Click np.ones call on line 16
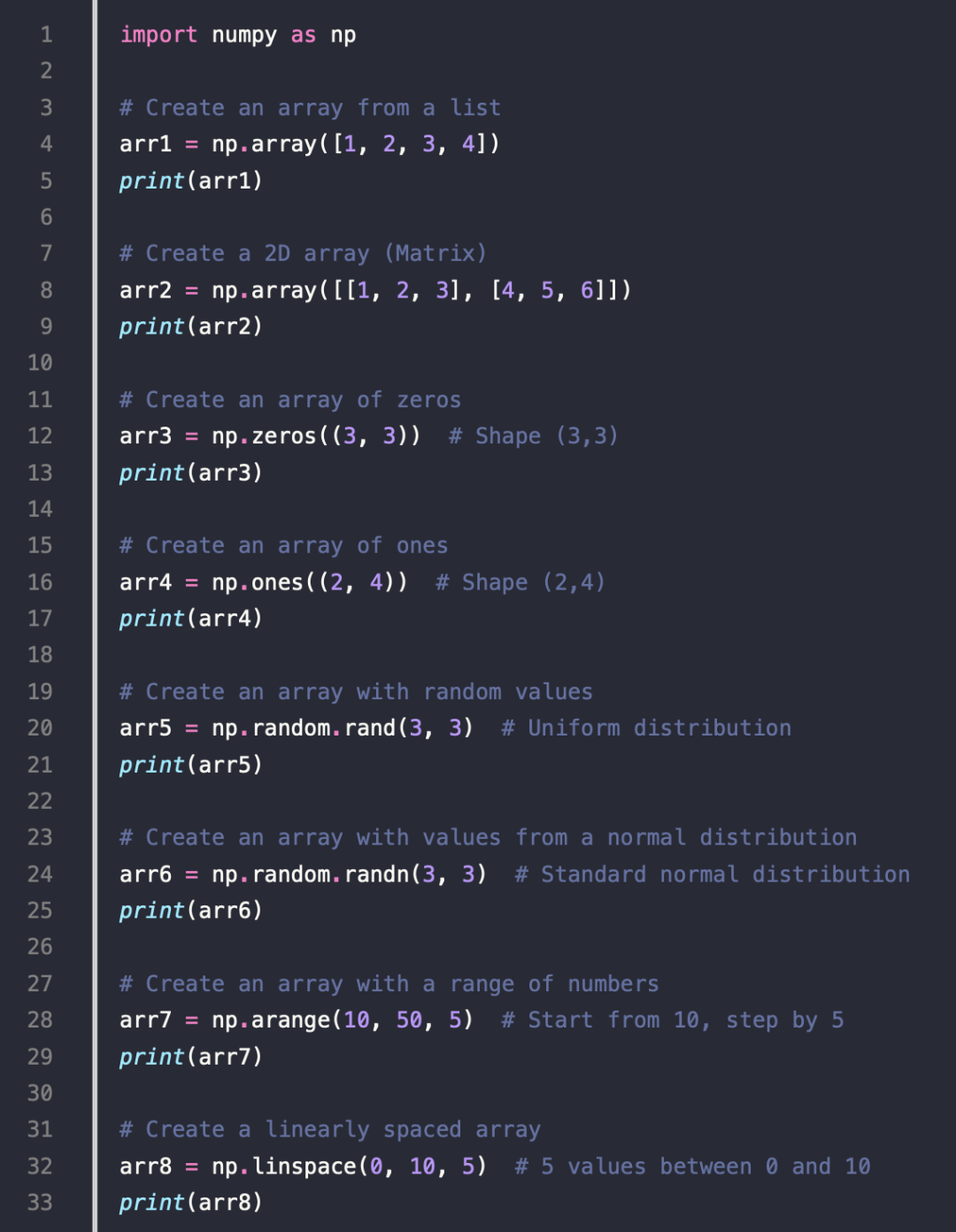 point(310,582)
